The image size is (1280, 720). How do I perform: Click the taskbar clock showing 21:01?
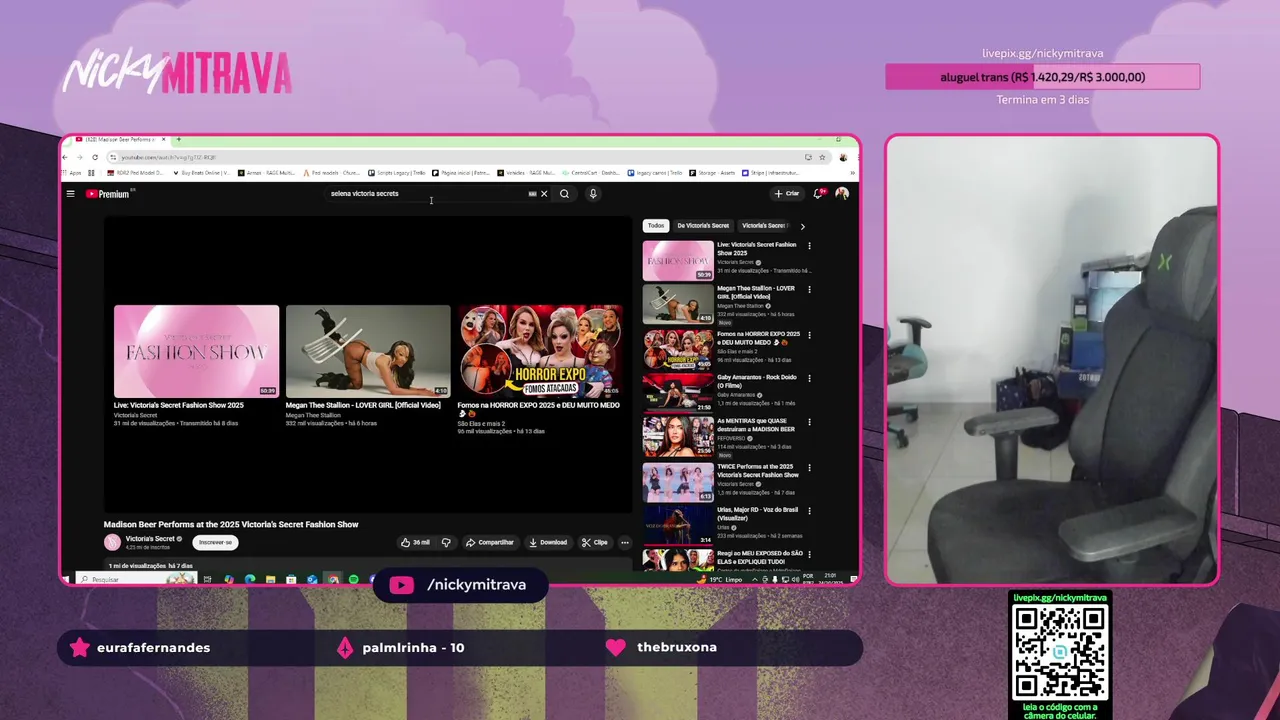click(x=831, y=579)
